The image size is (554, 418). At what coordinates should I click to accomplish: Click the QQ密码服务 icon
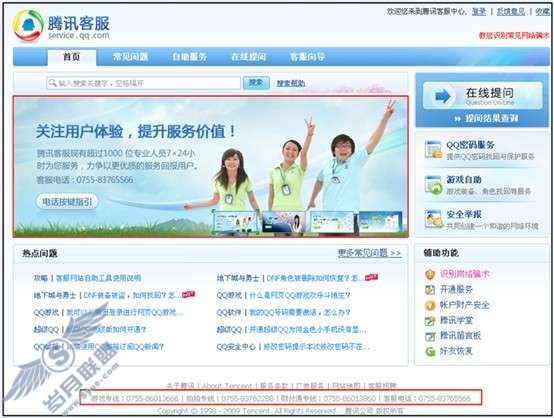click(x=434, y=149)
